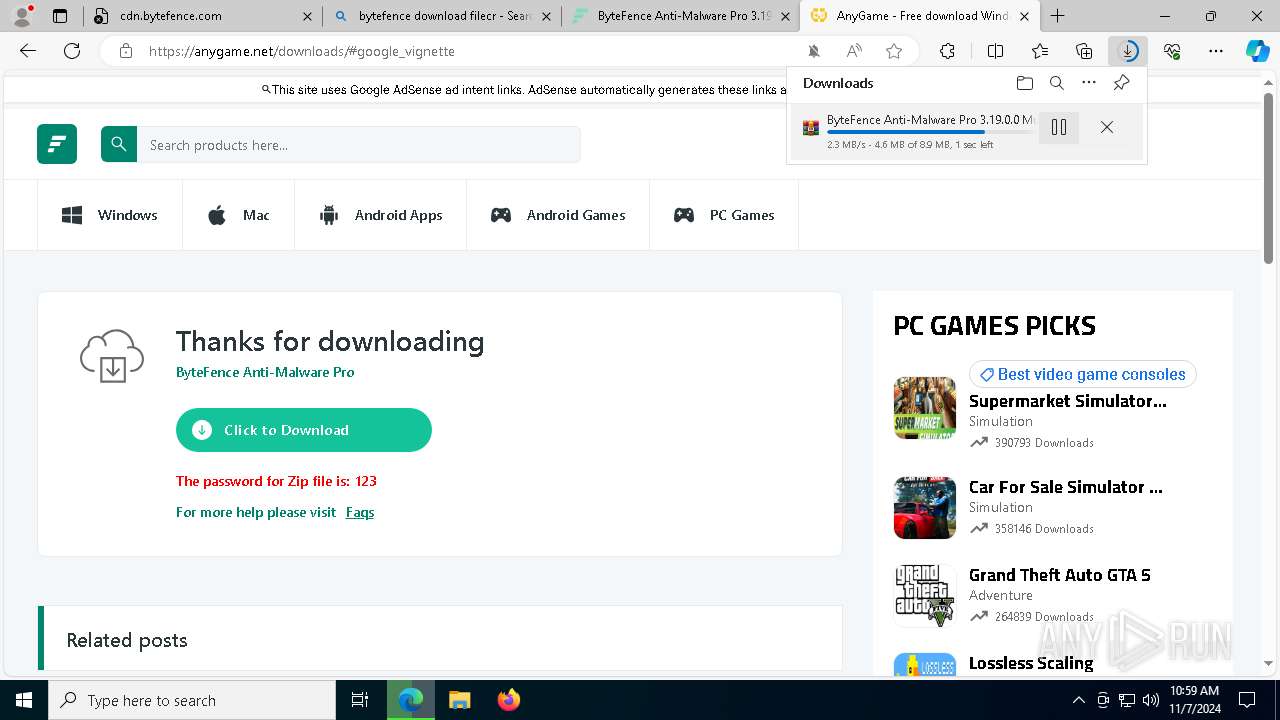Open the Favorites list icon

tap(1040, 51)
